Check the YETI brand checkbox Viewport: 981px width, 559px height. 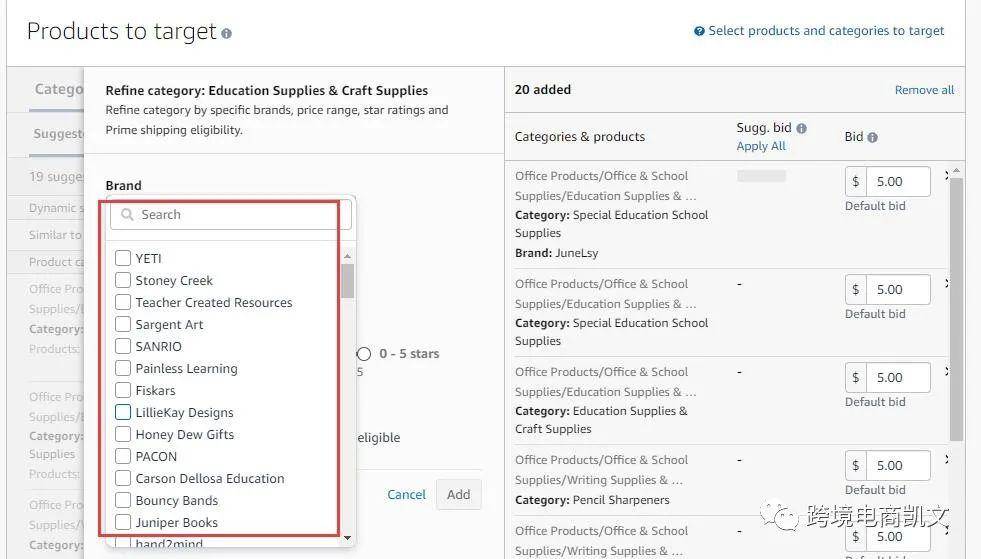pyautogui.click(x=123, y=258)
